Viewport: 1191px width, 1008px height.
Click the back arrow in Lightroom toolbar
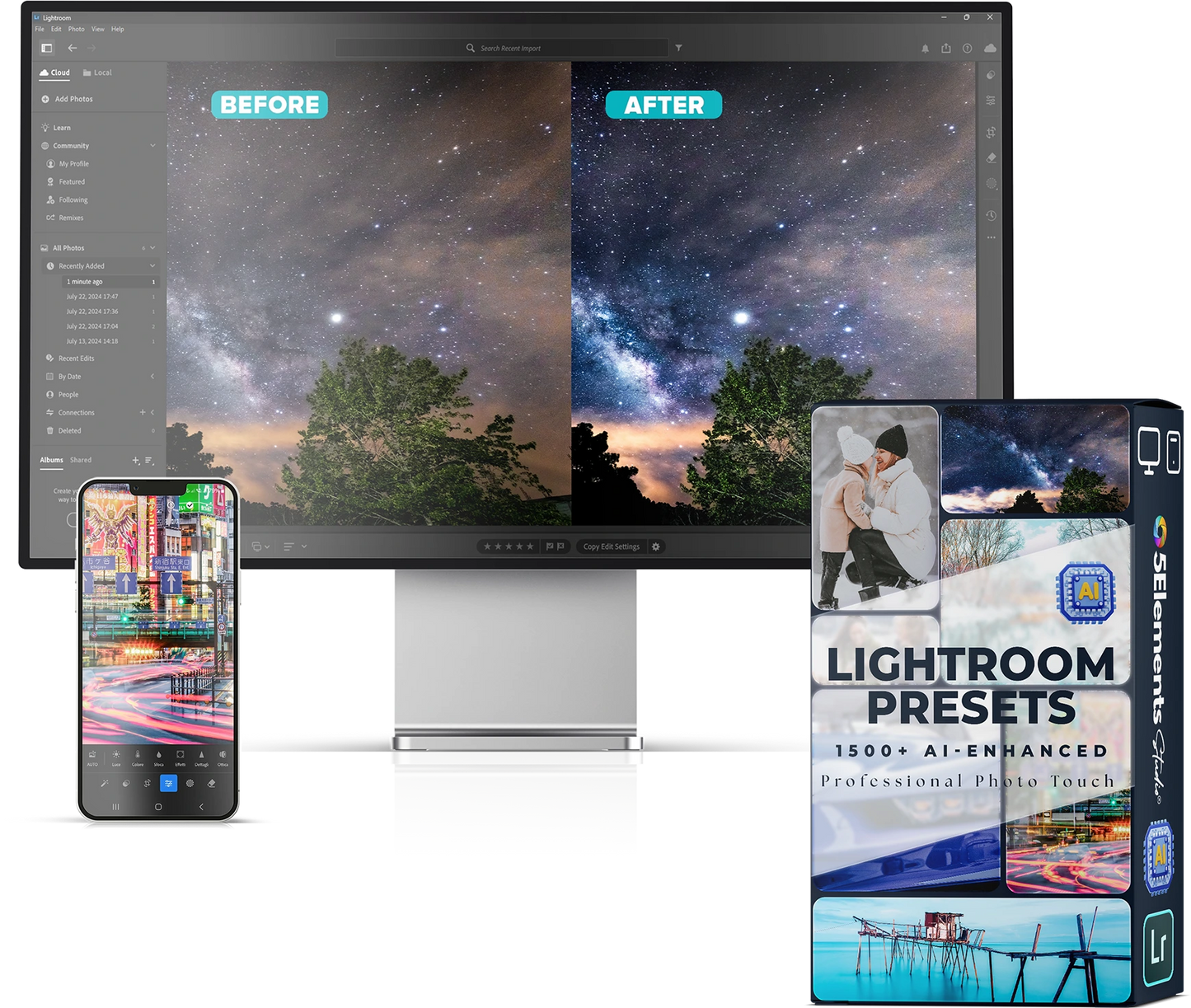coord(73,48)
